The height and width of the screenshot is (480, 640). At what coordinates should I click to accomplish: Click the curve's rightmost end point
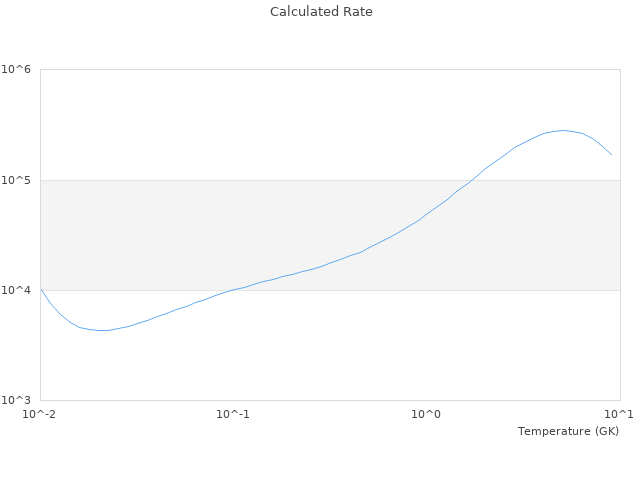tap(612, 155)
